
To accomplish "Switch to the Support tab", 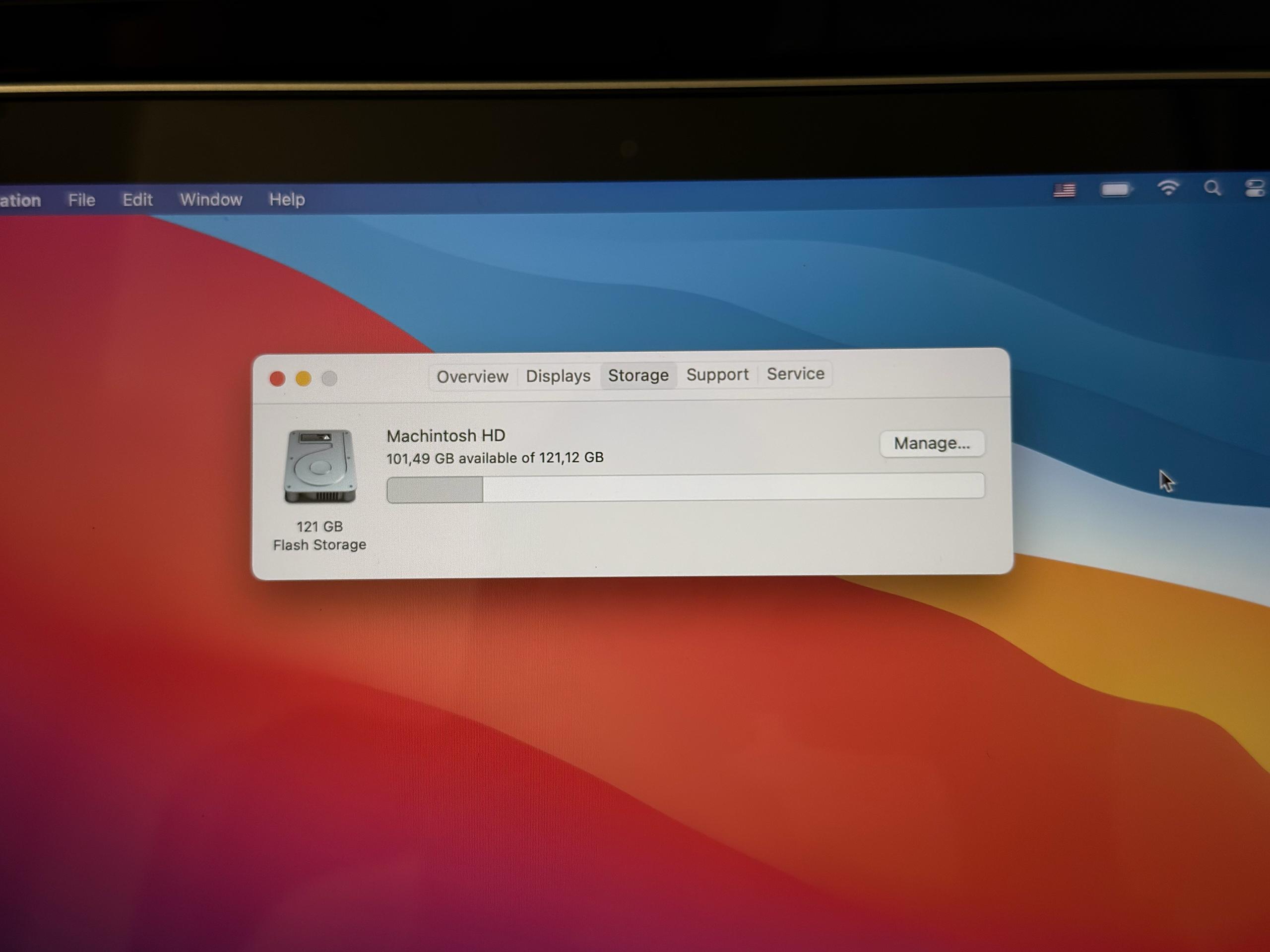I will 717,375.
